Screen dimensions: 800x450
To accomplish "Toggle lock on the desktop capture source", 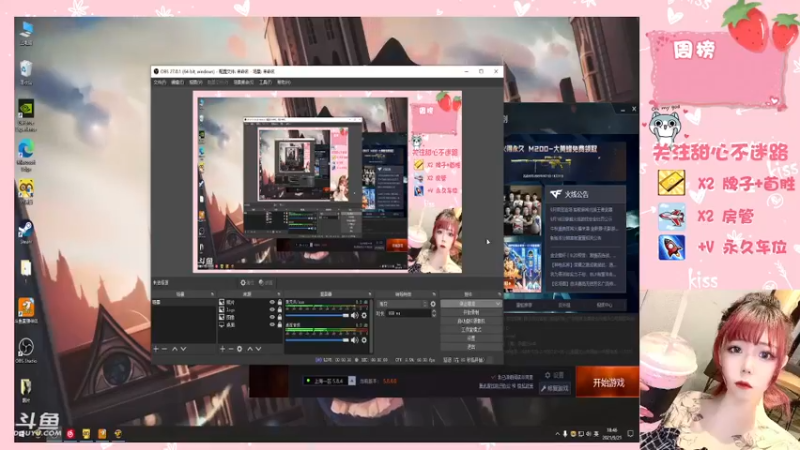I will click(x=280, y=324).
